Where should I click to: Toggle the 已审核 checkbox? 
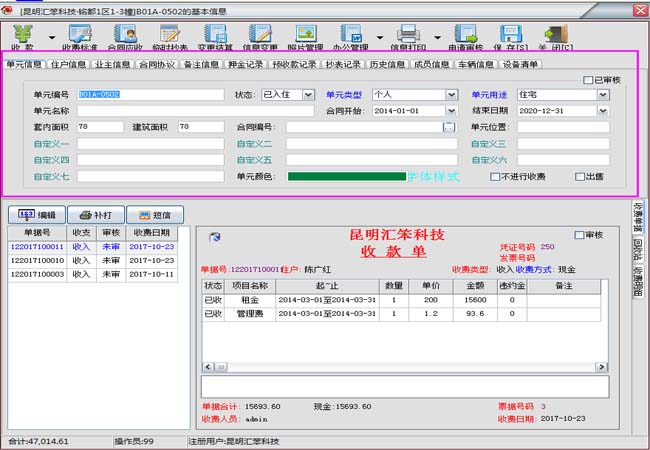(x=587, y=80)
